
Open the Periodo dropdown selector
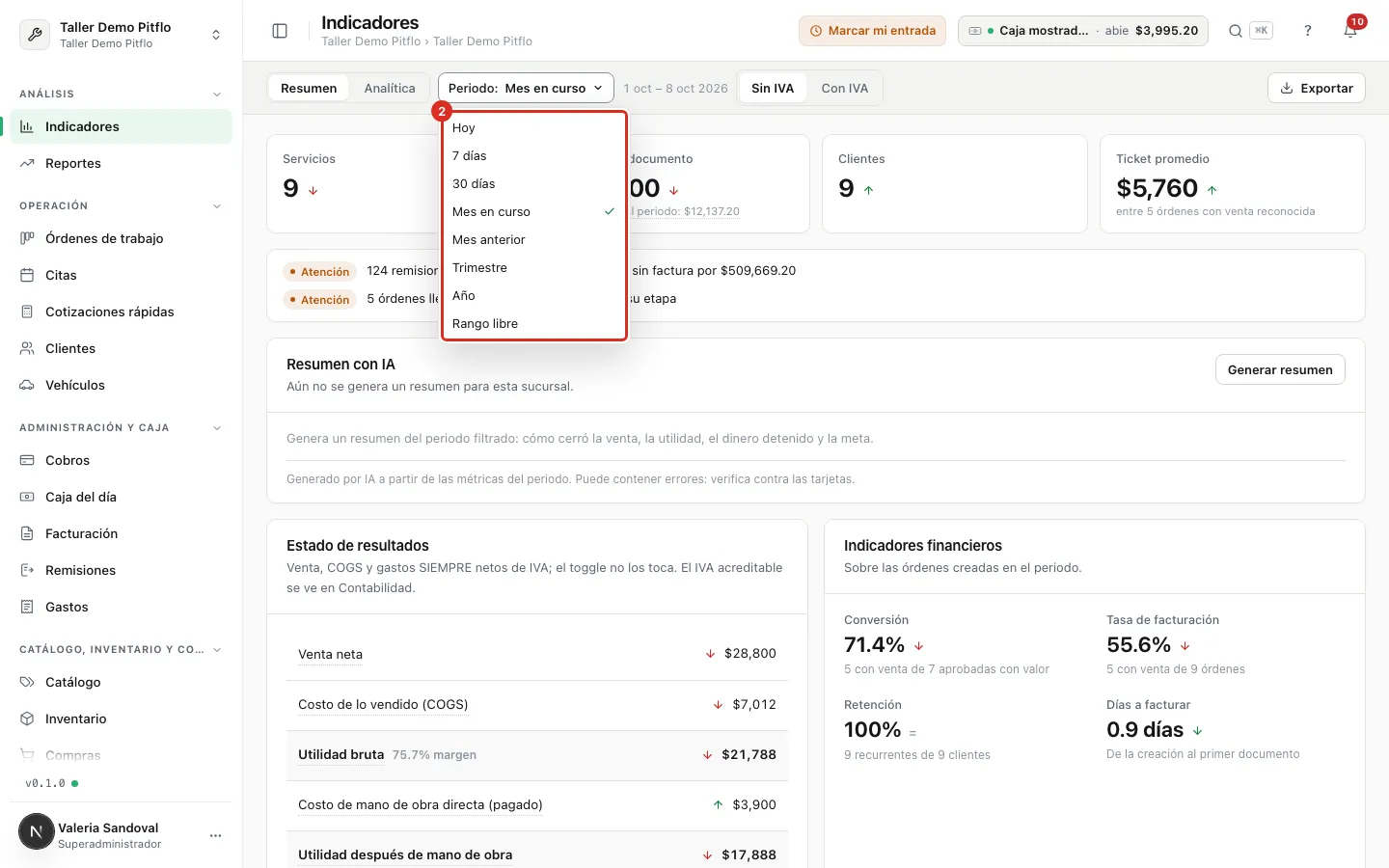tap(526, 88)
